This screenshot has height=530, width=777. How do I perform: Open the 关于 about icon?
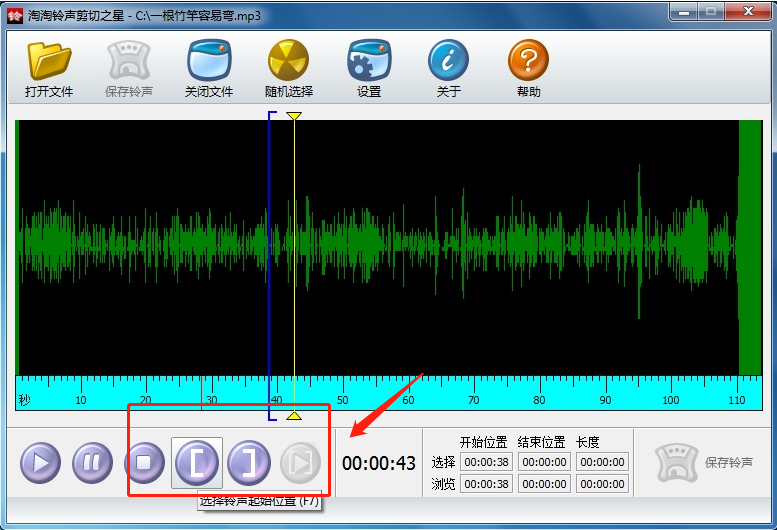click(x=448, y=68)
